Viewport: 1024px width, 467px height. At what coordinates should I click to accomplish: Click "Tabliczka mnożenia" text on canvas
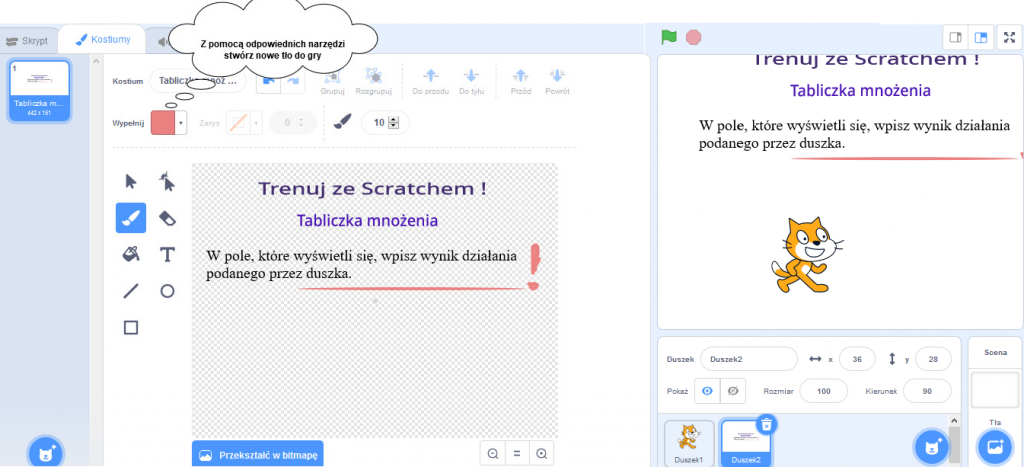(367, 220)
